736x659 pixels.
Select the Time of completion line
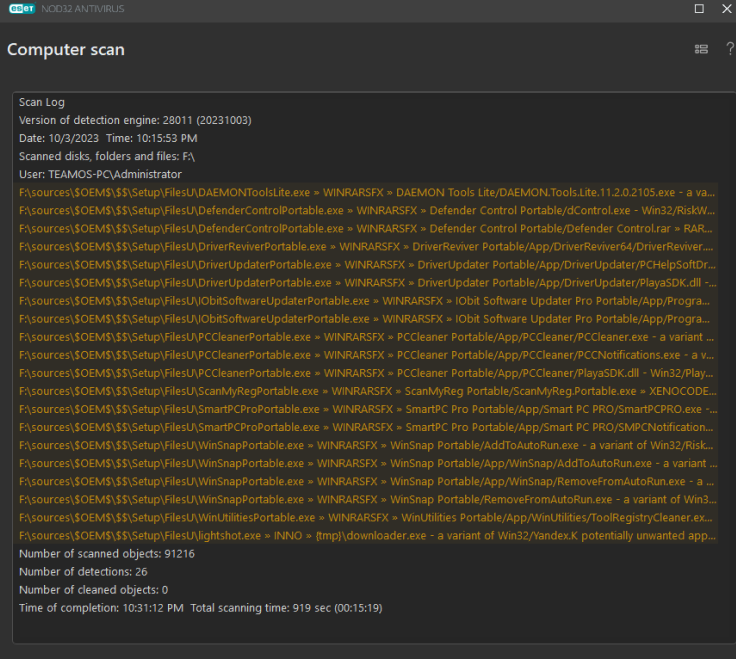click(200, 608)
